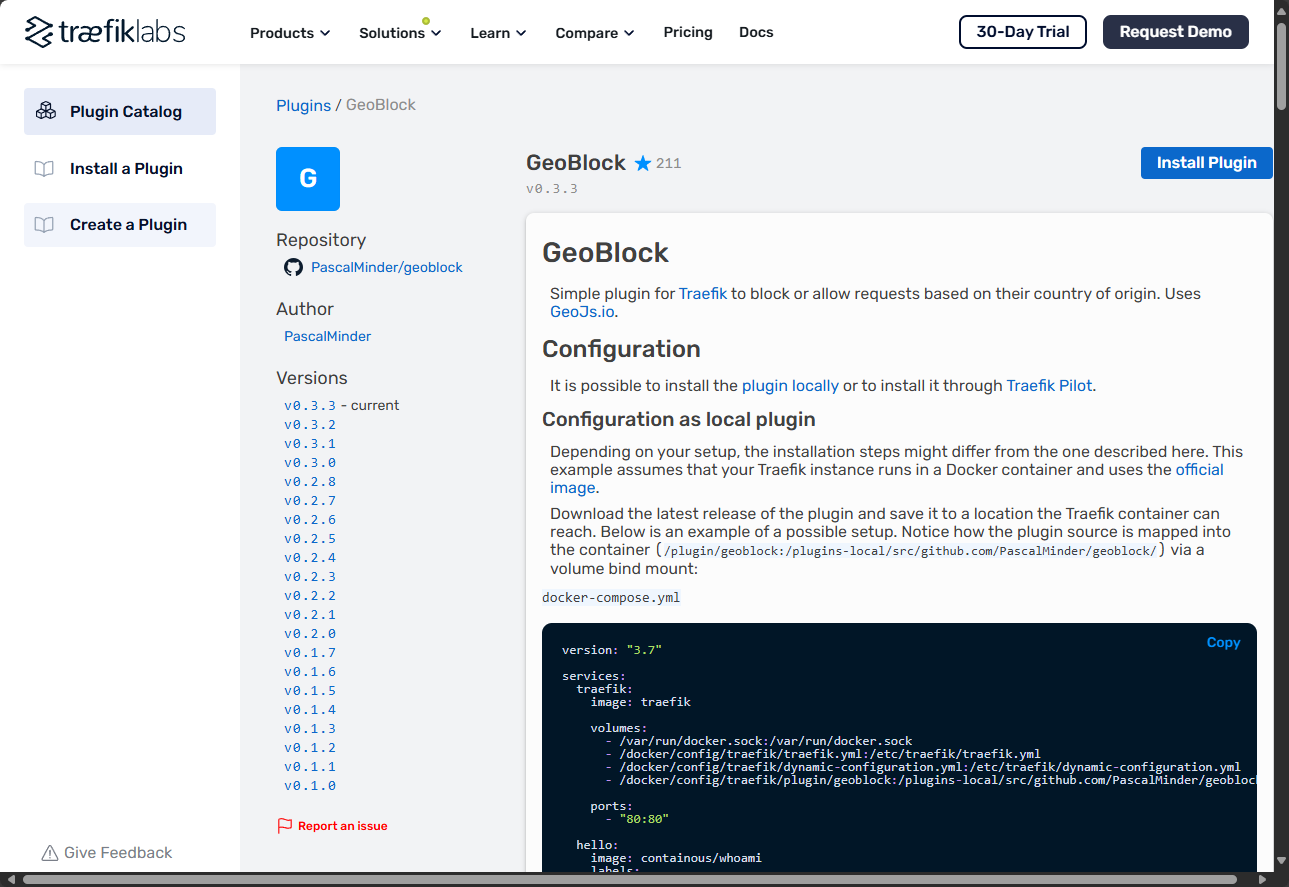Expand the Solutions dropdown menu

click(400, 33)
